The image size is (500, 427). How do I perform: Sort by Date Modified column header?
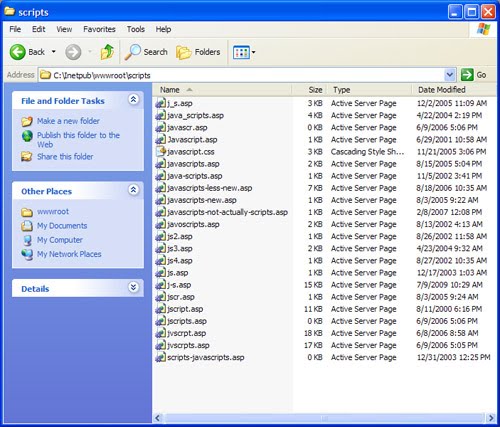pos(454,90)
